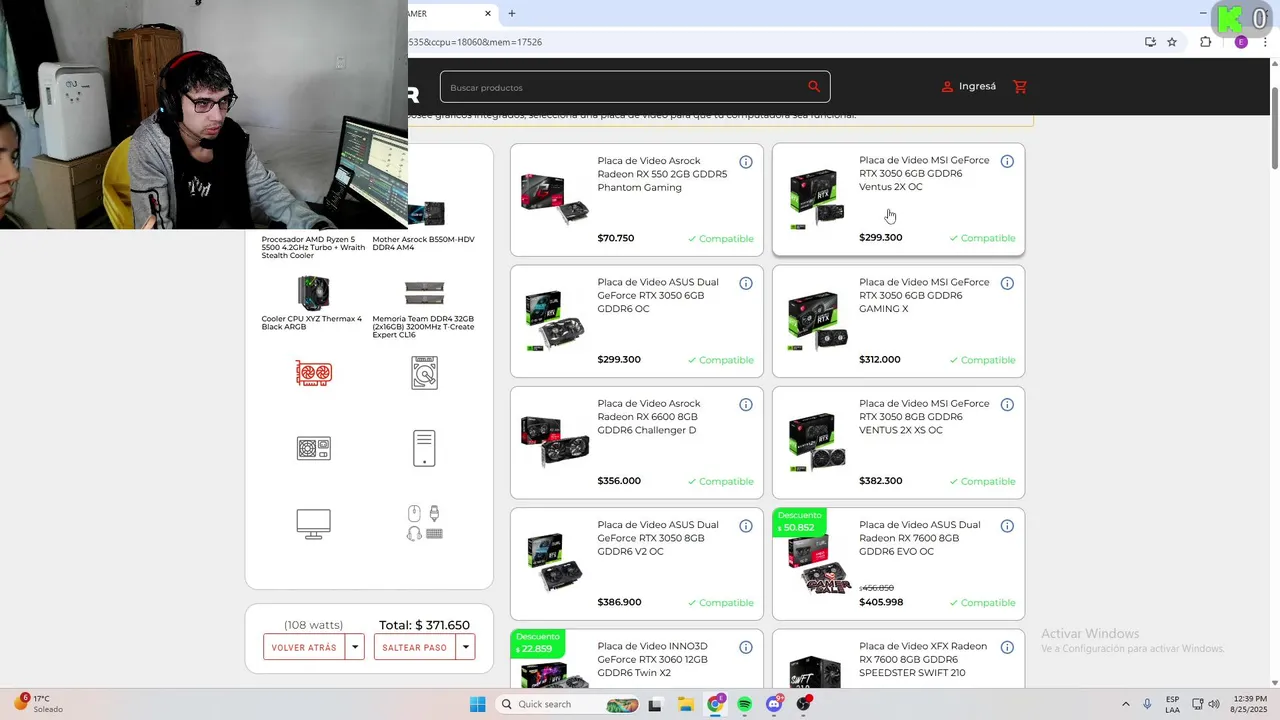
Task: Click the MSI RTX 3050 8GB VENTUS product image
Action: 818,442
